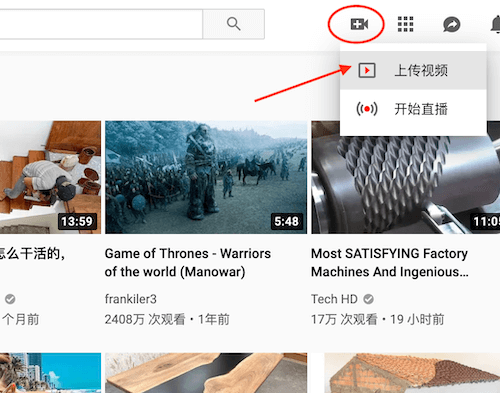Open the YouTube apps grid icon
This screenshot has height=393, width=500.
tap(405, 24)
